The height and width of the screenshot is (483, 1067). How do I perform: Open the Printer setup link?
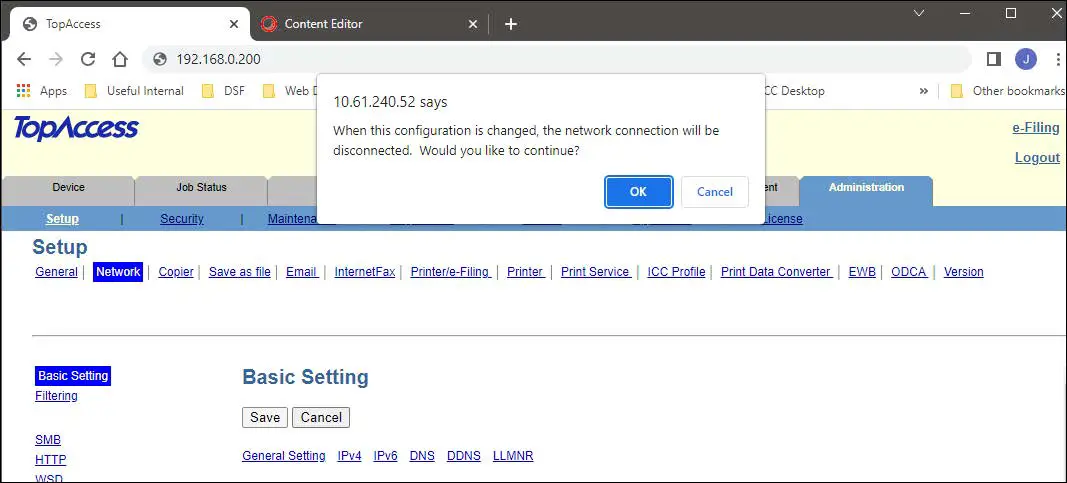tap(525, 271)
